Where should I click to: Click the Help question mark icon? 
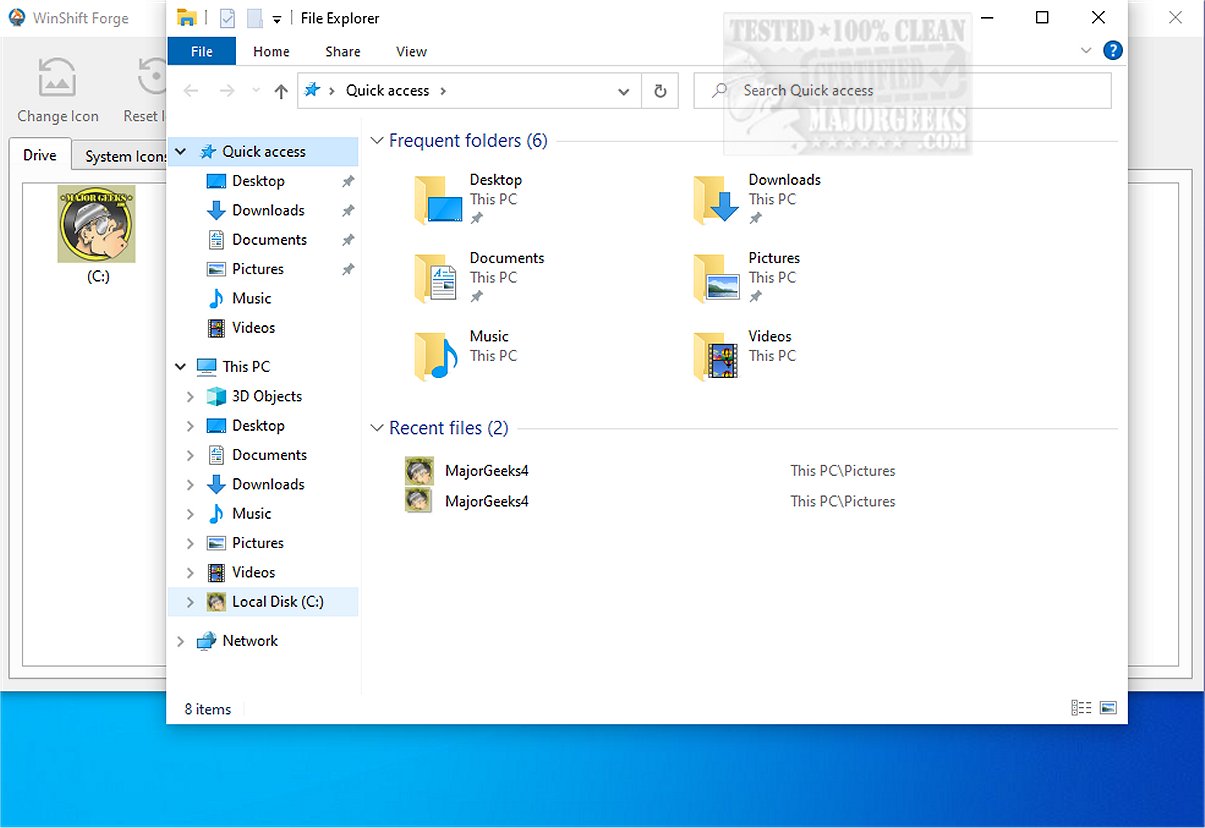pos(1112,51)
